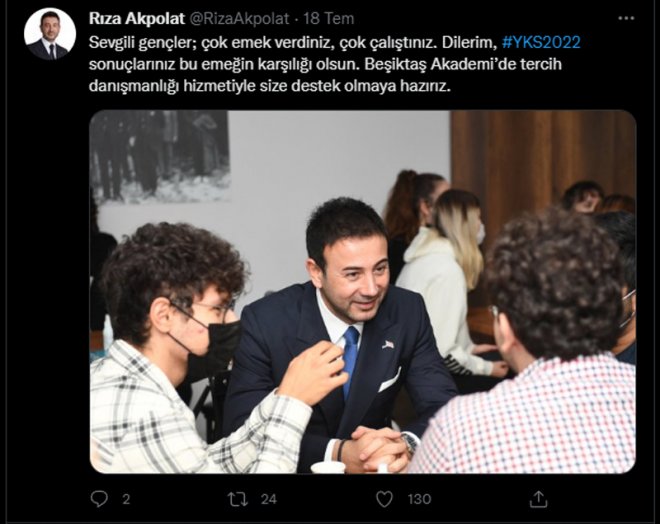Open the Rıza Akpolat display name link

point(137,19)
